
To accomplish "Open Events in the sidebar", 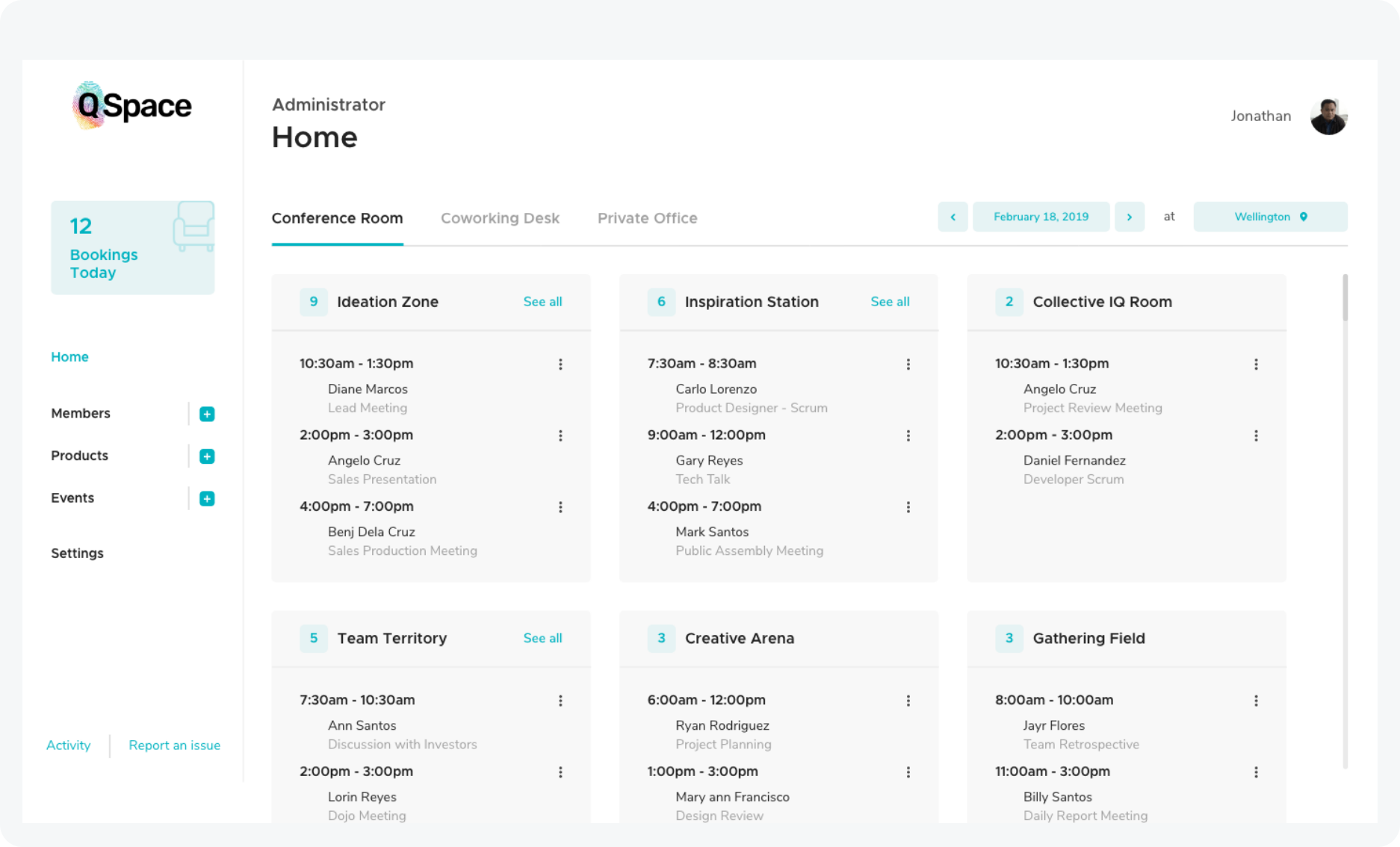I will click(72, 498).
